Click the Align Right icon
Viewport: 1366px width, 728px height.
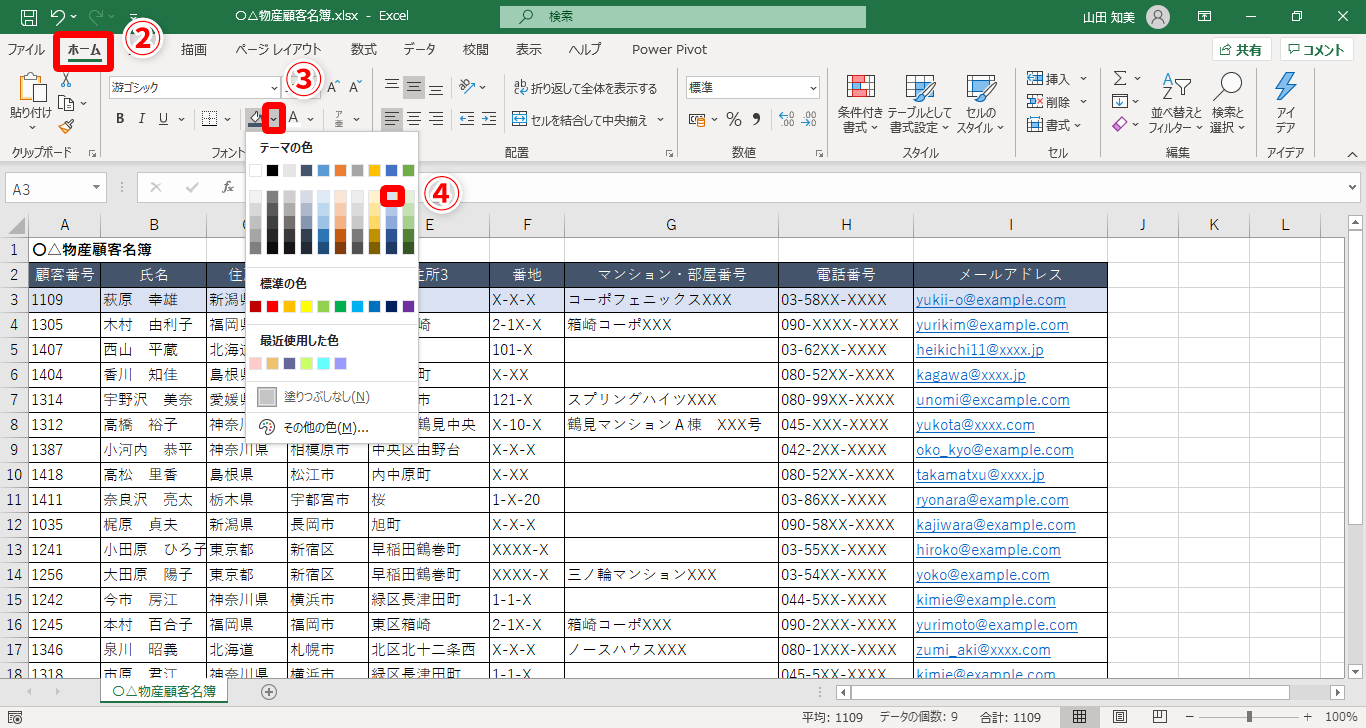point(436,119)
